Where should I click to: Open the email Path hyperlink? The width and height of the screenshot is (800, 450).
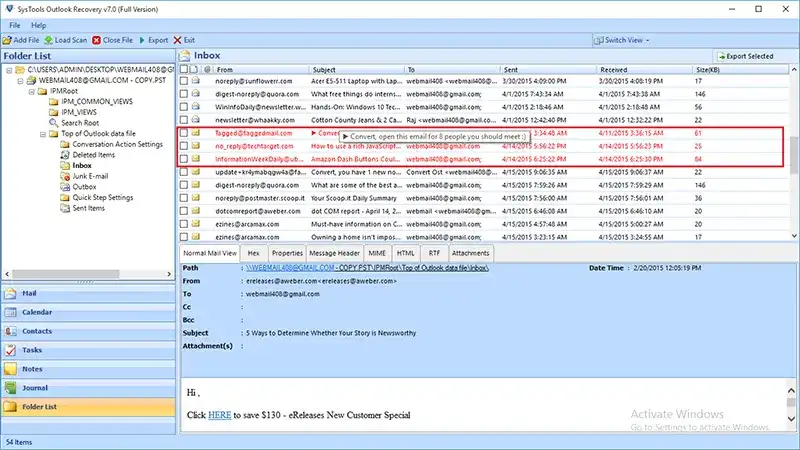click(x=367, y=268)
